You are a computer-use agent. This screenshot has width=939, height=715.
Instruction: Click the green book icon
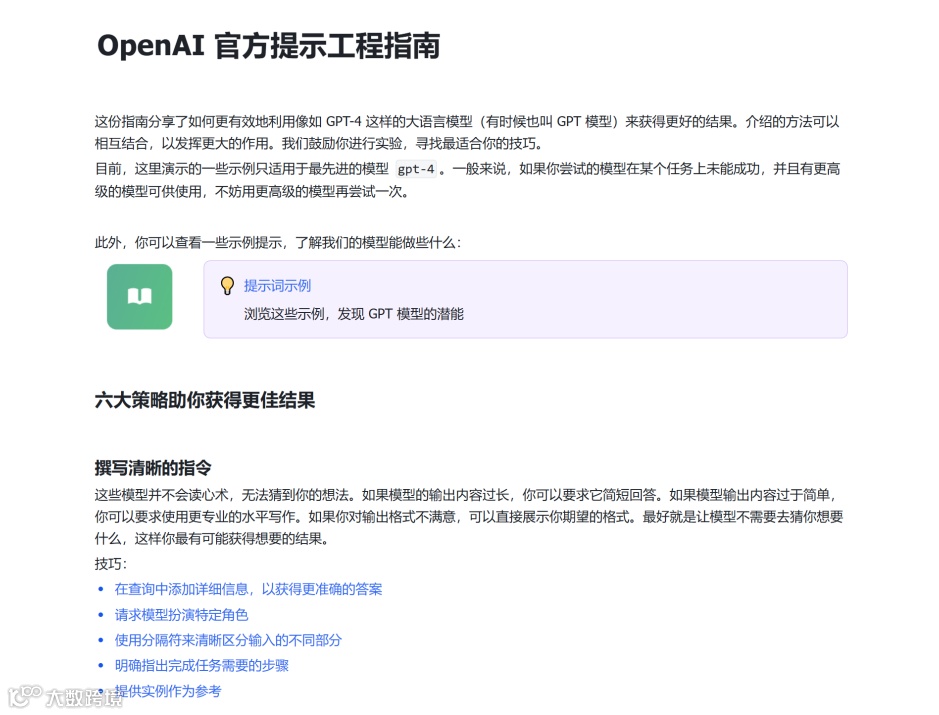click(140, 296)
